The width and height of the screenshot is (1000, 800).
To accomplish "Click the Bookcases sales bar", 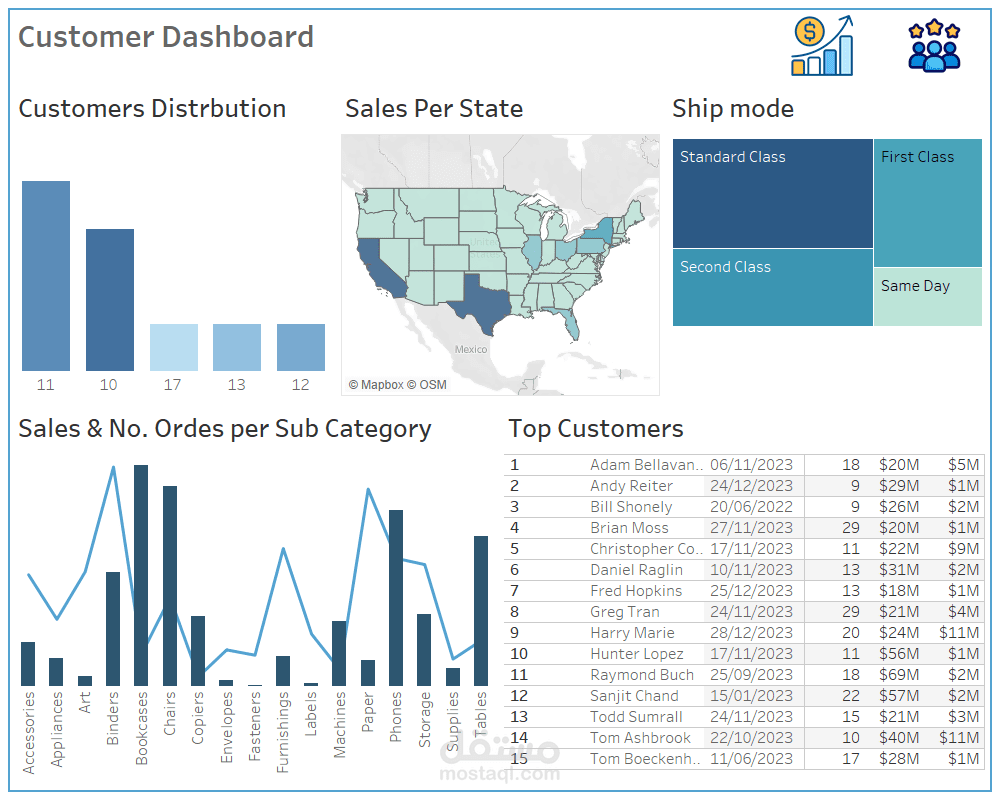I will tap(141, 575).
